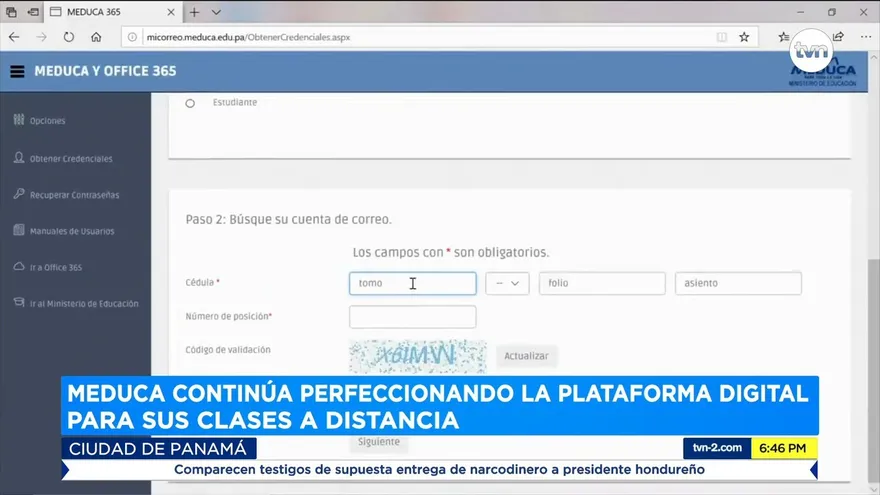This screenshot has width=880, height=495.
Task: Click the 'Paso 2: Búsque su cuenta de correo.' heading
Action: click(288, 219)
